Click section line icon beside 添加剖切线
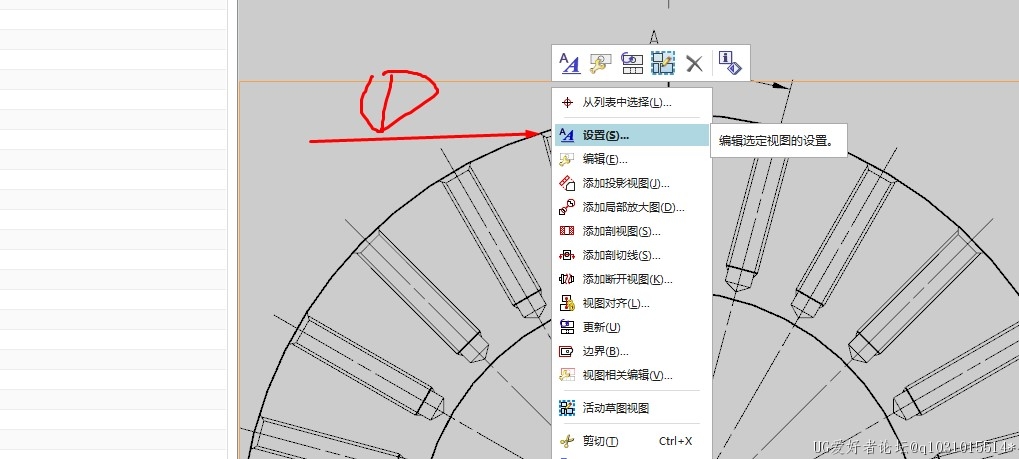The height and width of the screenshot is (459, 1019). [567, 255]
